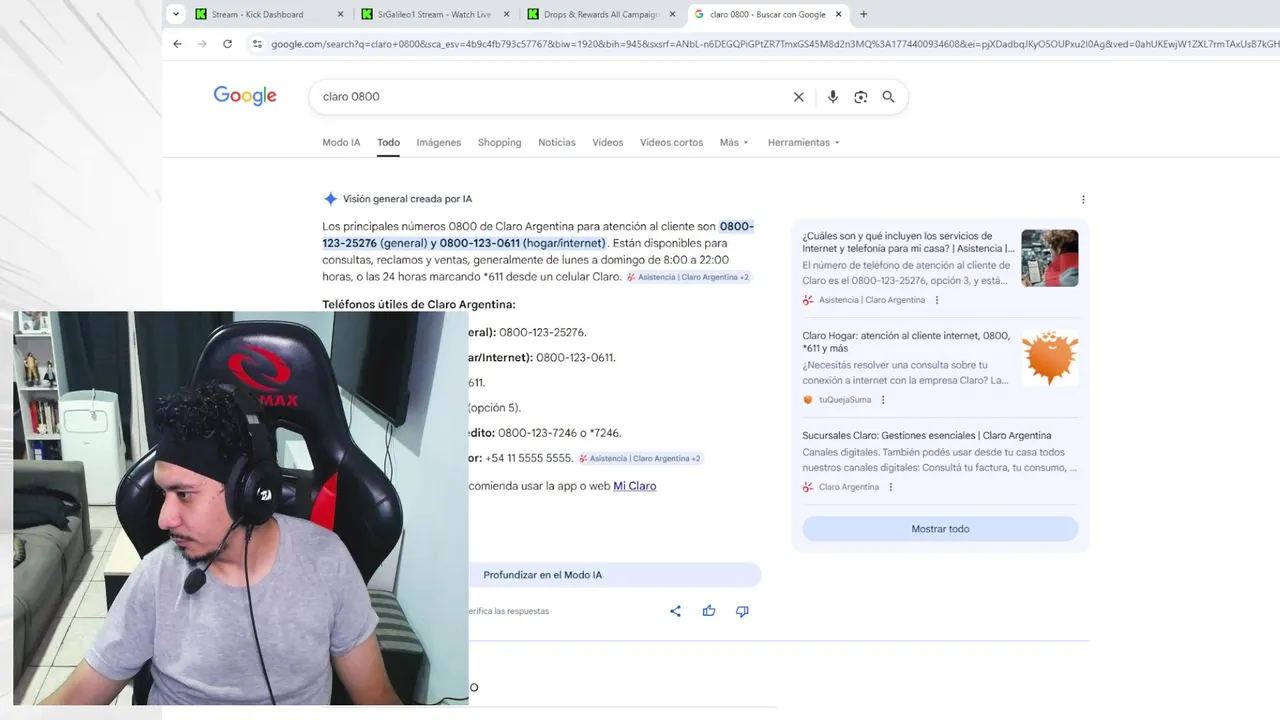Click the Mostrar todo button
Viewport: 1280px width, 720px height.
click(940, 529)
